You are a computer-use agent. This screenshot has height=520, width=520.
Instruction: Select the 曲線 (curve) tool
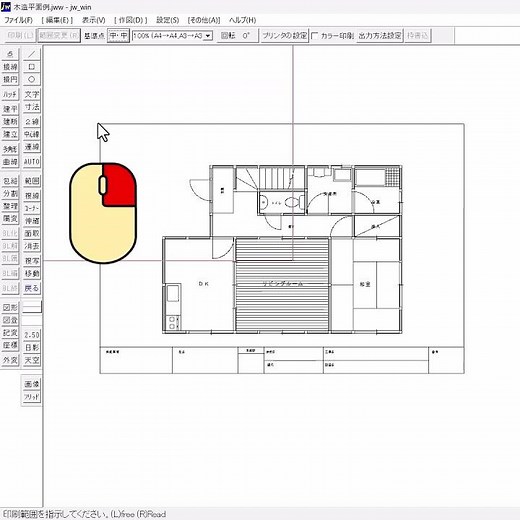[10, 162]
